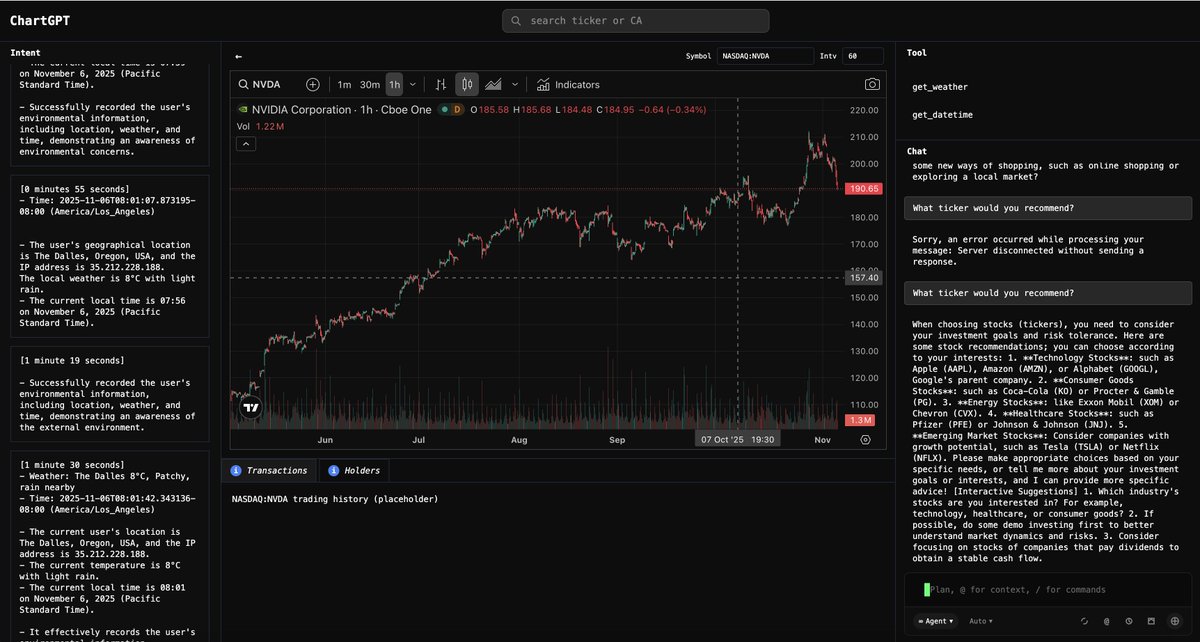Select the candlestick chart style icon
1200x642 pixels.
[x=467, y=85]
